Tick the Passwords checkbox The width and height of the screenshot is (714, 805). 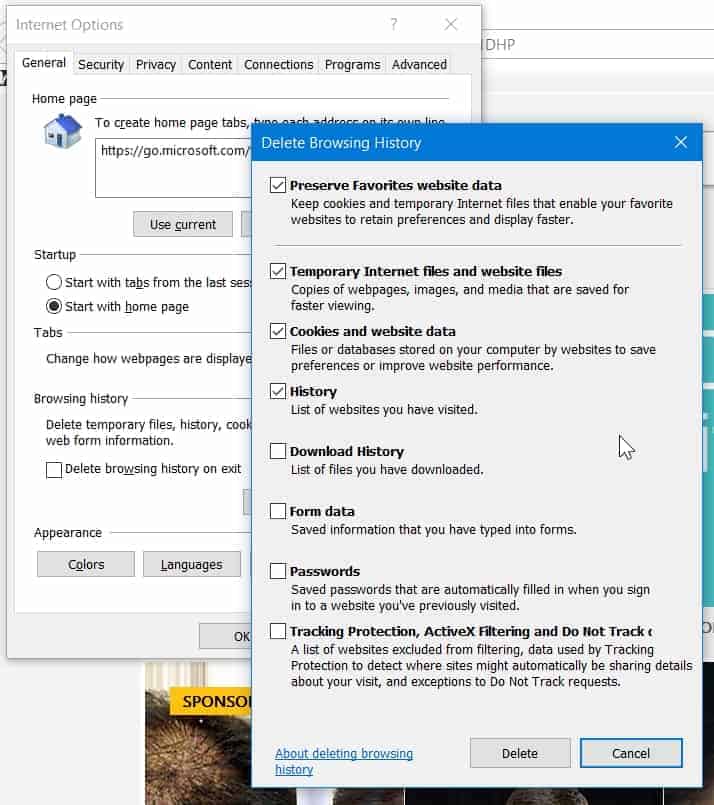[x=278, y=571]
